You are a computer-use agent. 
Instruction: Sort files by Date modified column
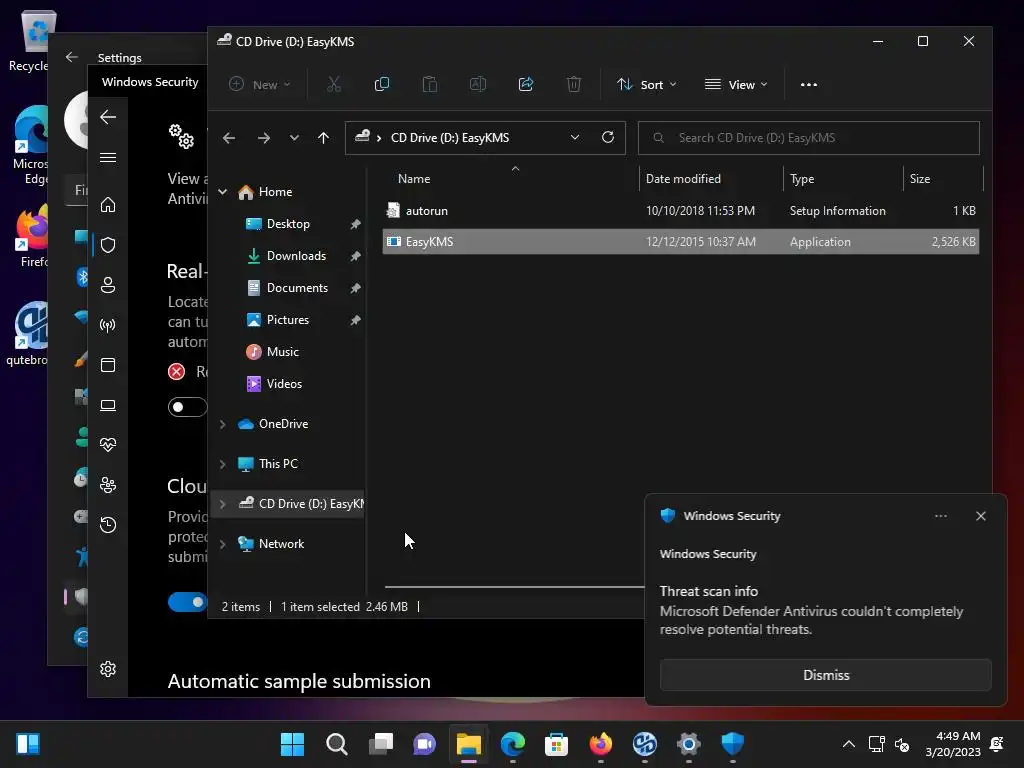pyautogui.click(x=683, y=178)
